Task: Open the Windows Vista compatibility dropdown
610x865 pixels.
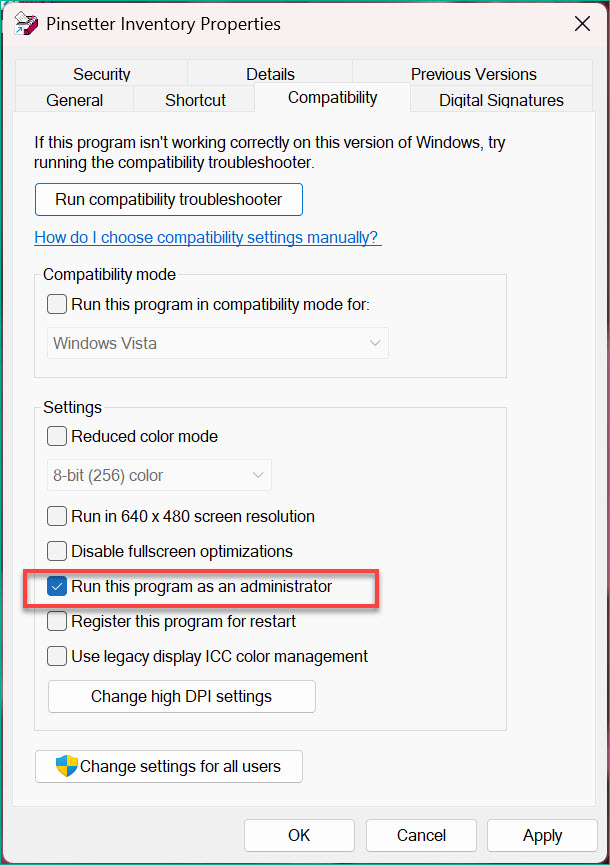Action: coord(218,343)
